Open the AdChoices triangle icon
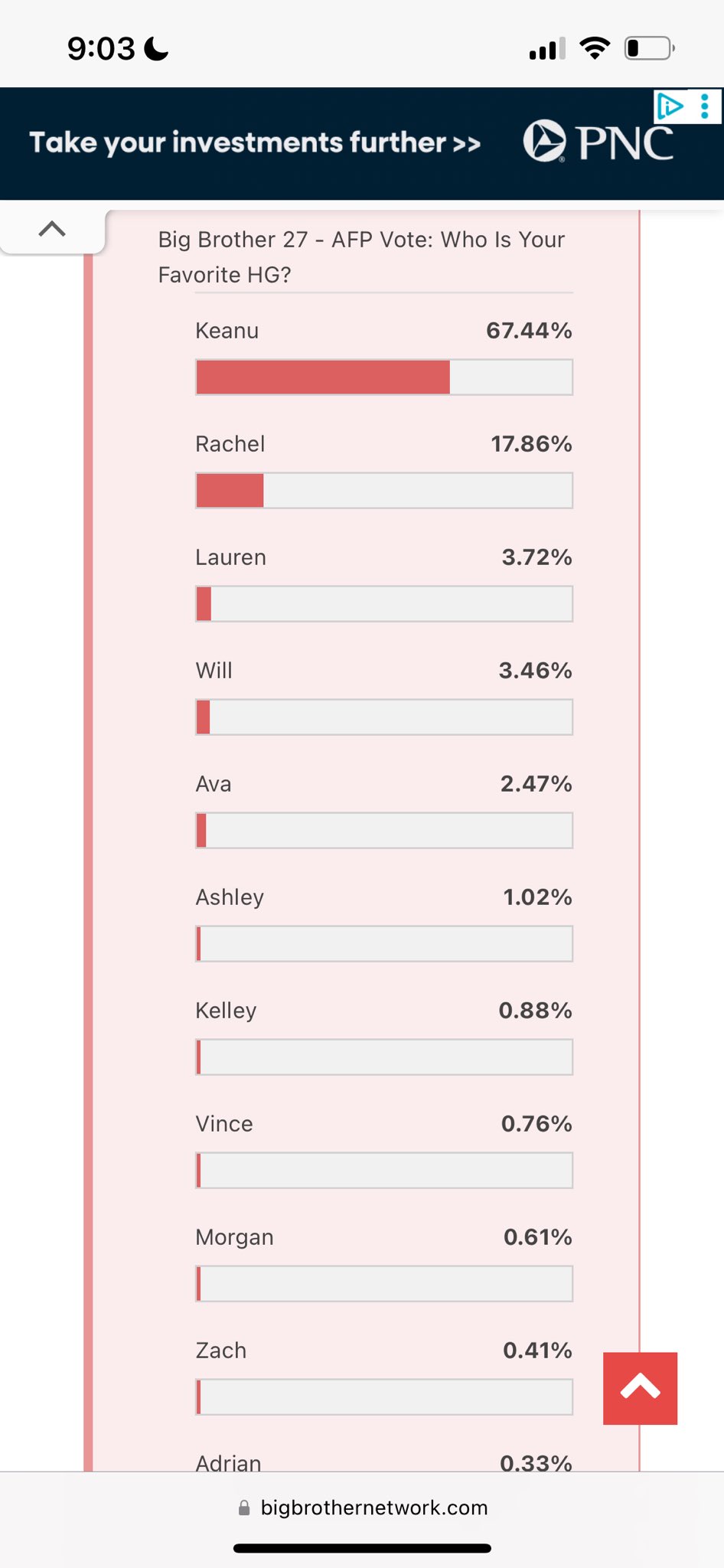Screen dimensions: 724x1568 coord(670,106)
